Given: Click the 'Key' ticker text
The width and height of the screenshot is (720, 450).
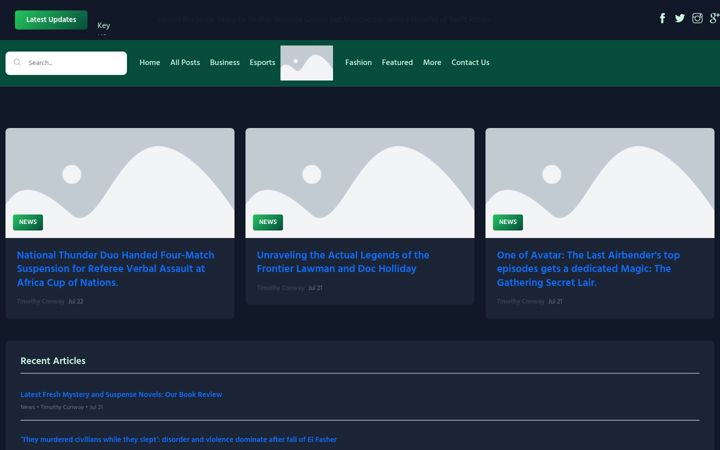Looking at the screenshot, I should coord(103,26).
